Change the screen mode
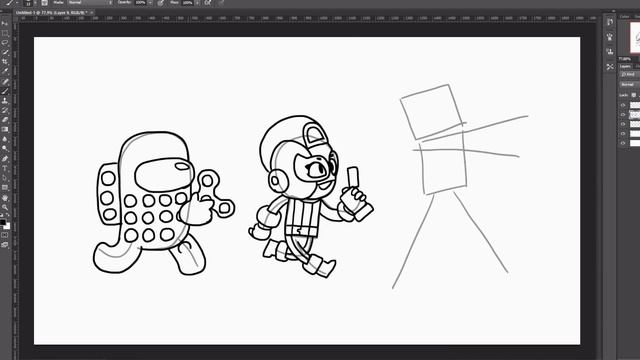The image size is (640, 360). 5,245
